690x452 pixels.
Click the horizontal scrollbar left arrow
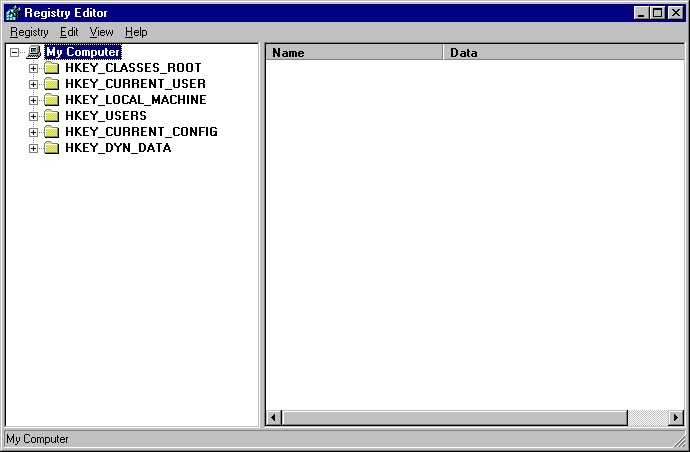(x=274, y=417)
